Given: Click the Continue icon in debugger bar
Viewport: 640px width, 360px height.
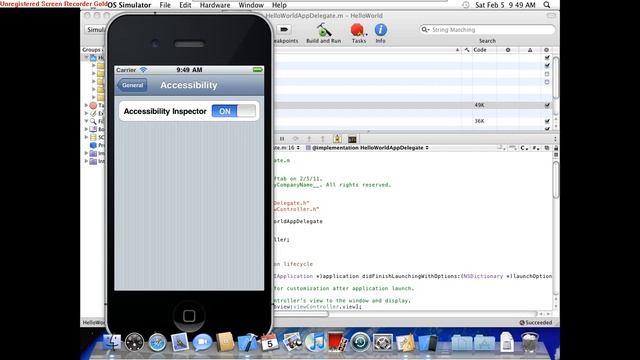Looking at the screenshot, I should (296, 139).
